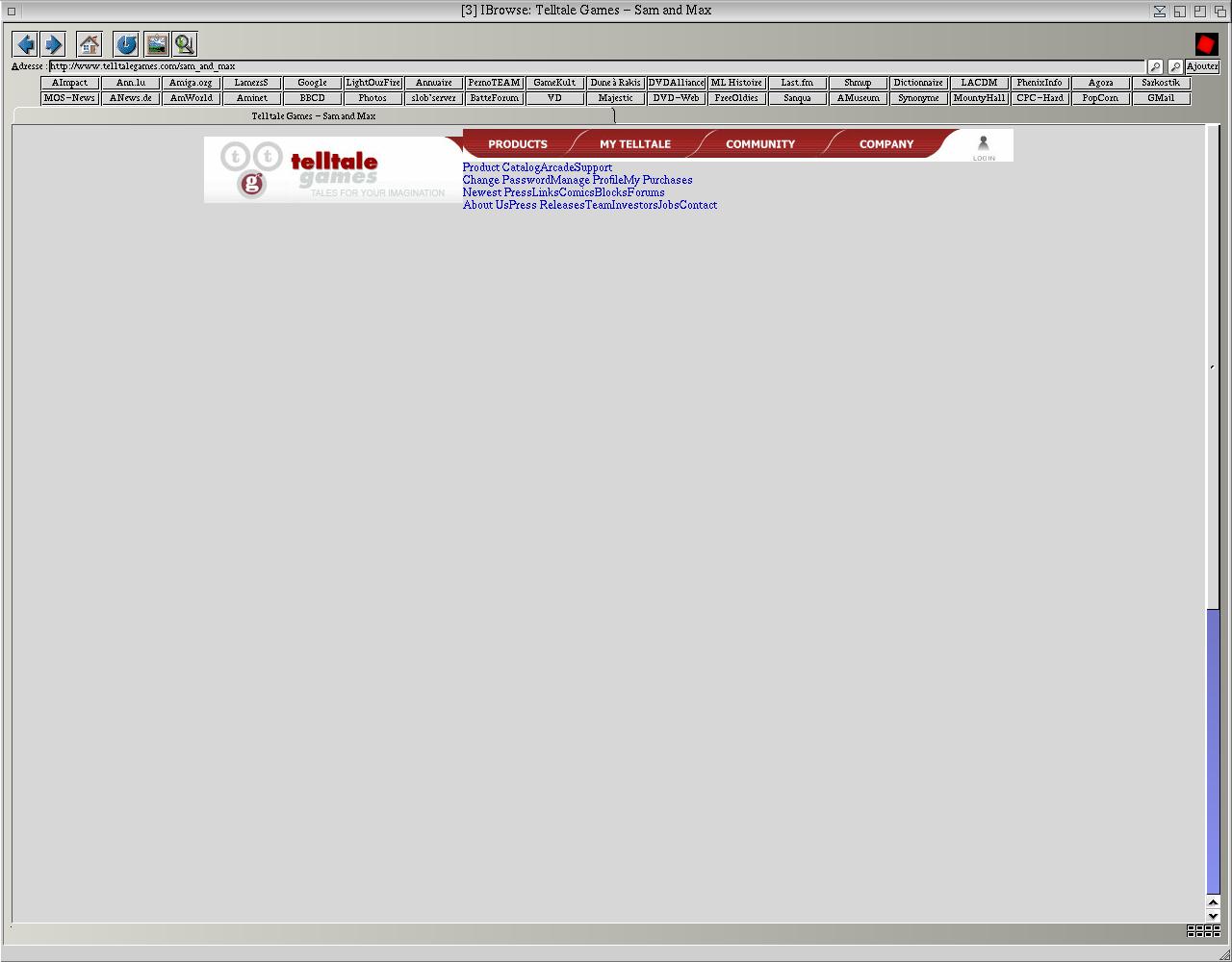Click the Change Password link

(x=507, y=180)
